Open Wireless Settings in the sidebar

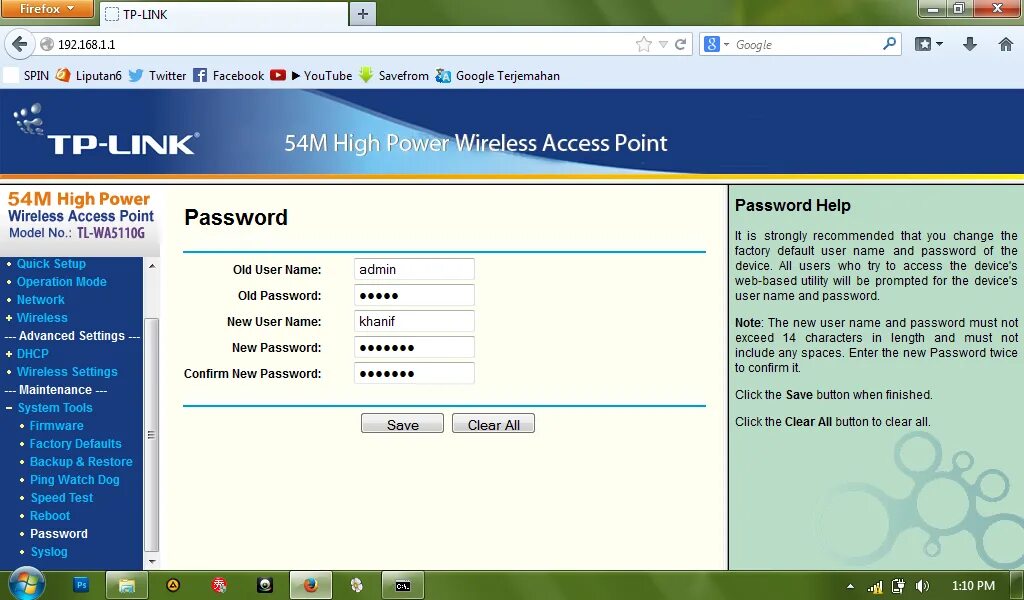pos(67,371)
